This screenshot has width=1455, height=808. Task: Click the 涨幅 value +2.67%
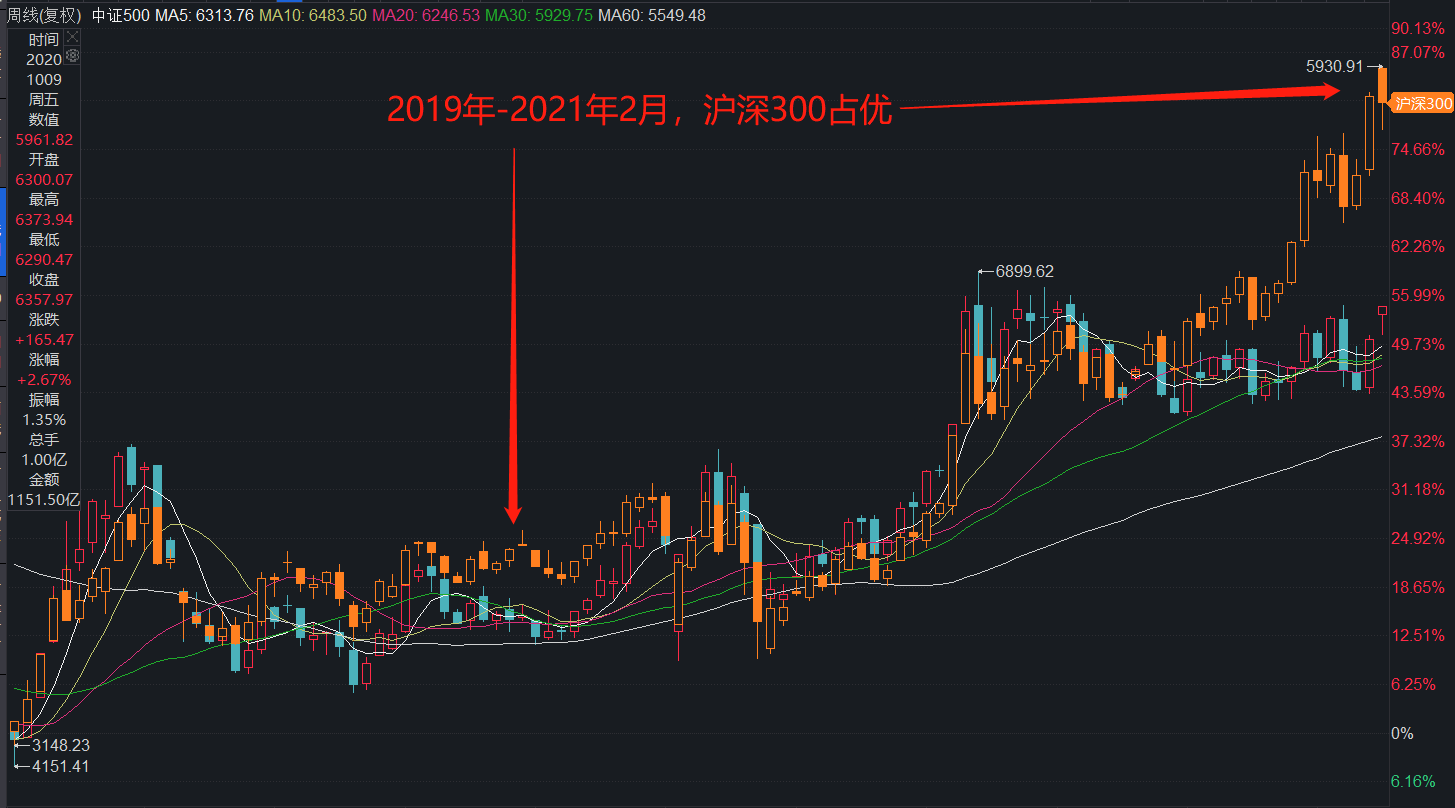(x=44, y=379)
